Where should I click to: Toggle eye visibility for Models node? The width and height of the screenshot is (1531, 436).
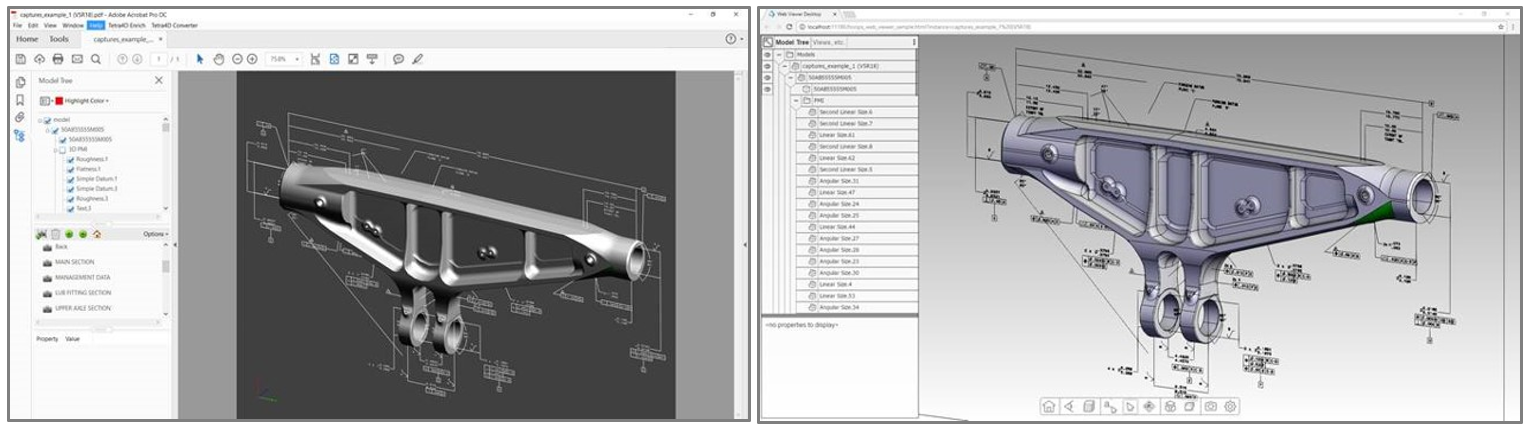point(767,54)
